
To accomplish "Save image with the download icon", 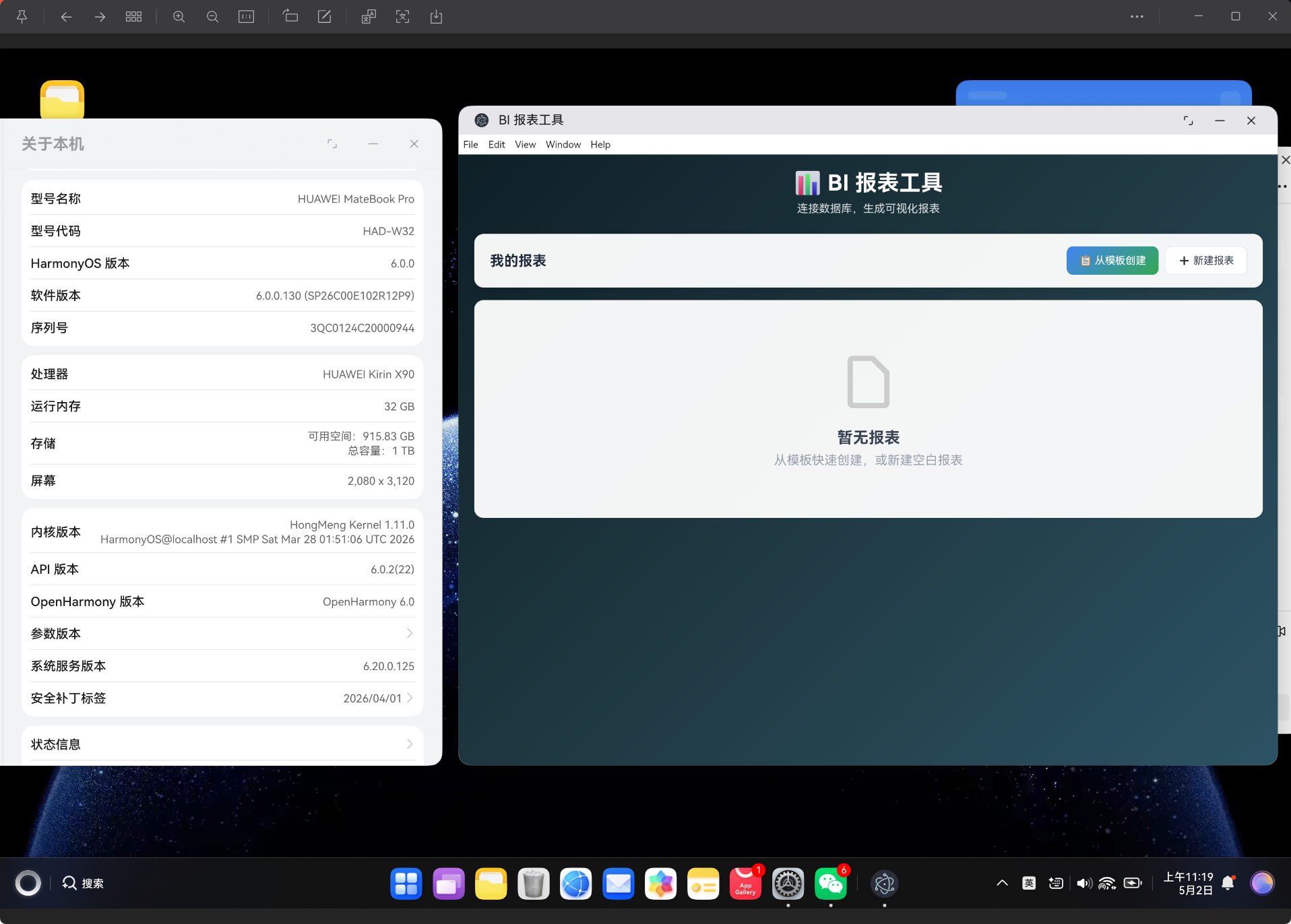I will (436, 17).
